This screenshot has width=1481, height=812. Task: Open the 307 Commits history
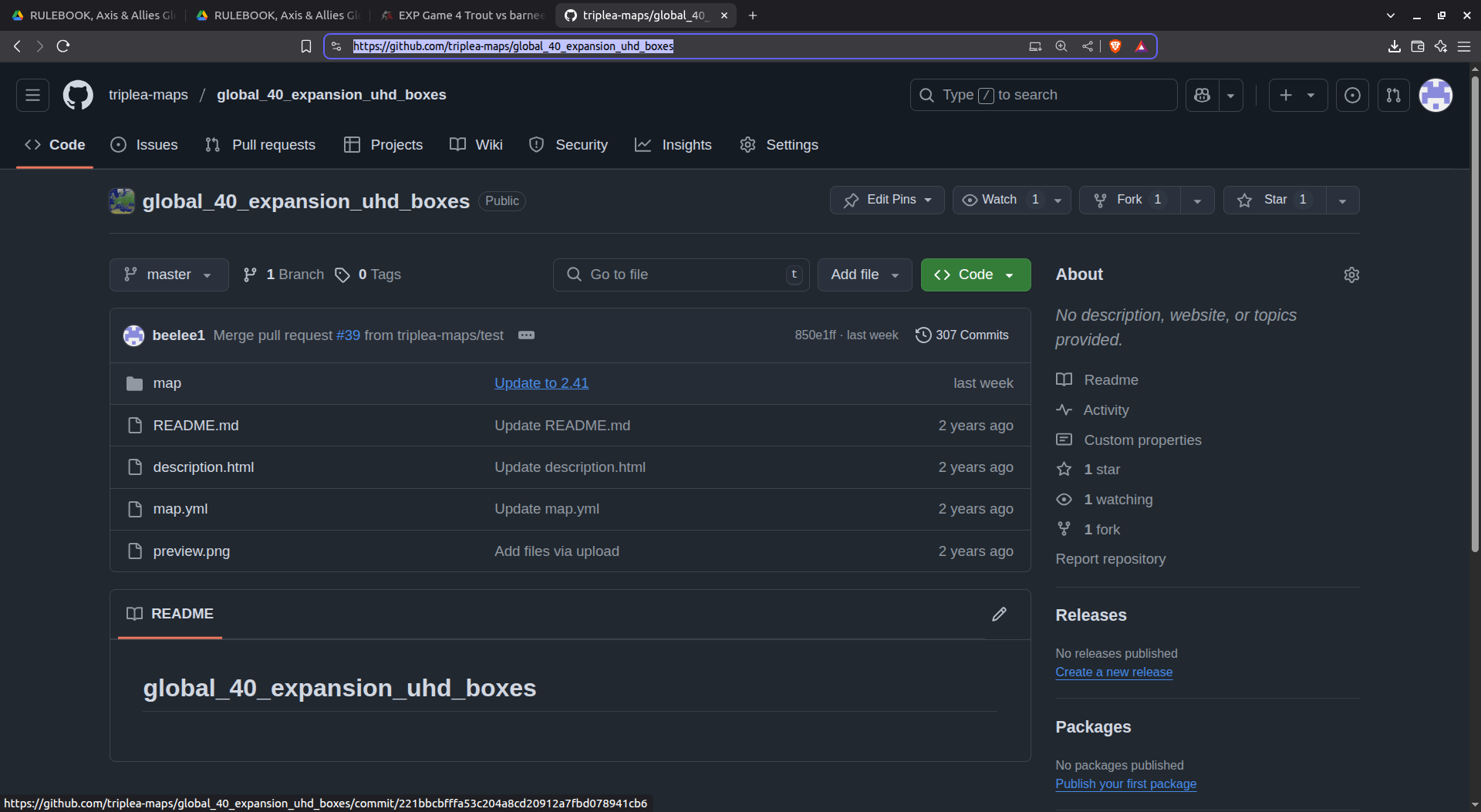coord(962,335)
